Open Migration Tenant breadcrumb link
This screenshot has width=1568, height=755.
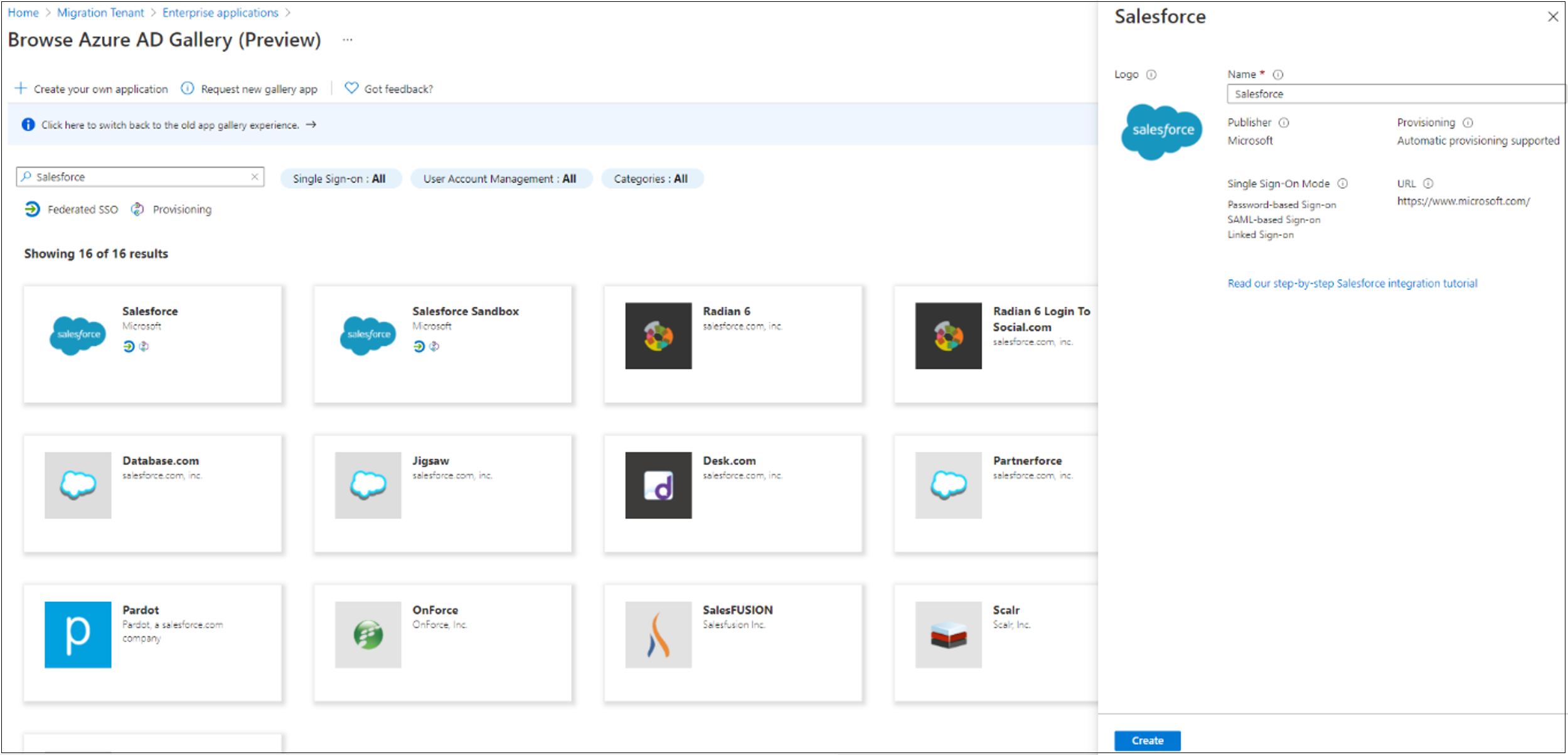[100, 13]
